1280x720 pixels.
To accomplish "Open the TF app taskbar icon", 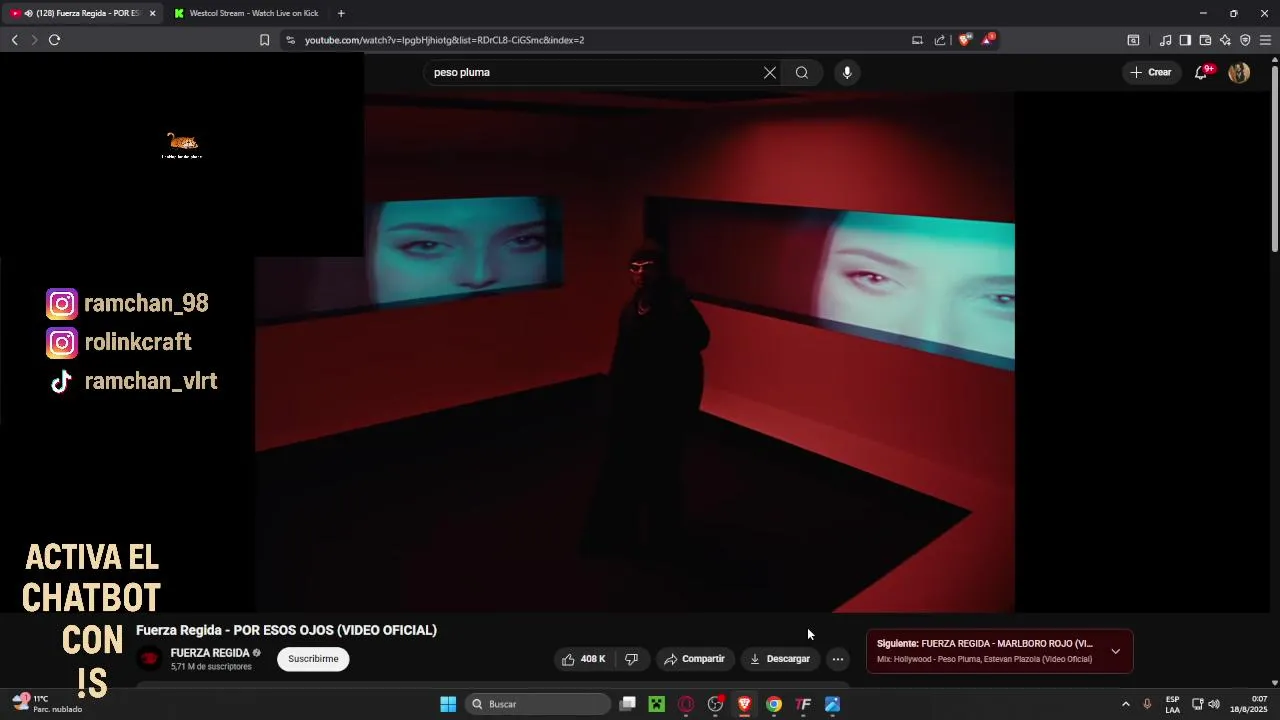I will coord(803,704).
